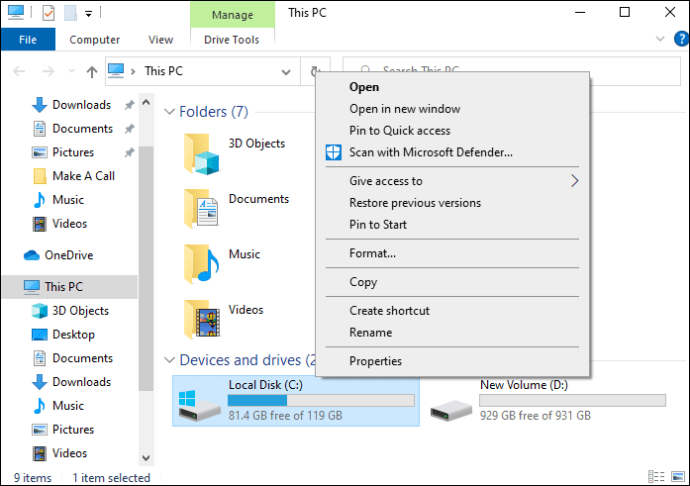This screenshot has height=486, width=690.
Task: Switch to details view icon in status bar
Action: [656, 476]
